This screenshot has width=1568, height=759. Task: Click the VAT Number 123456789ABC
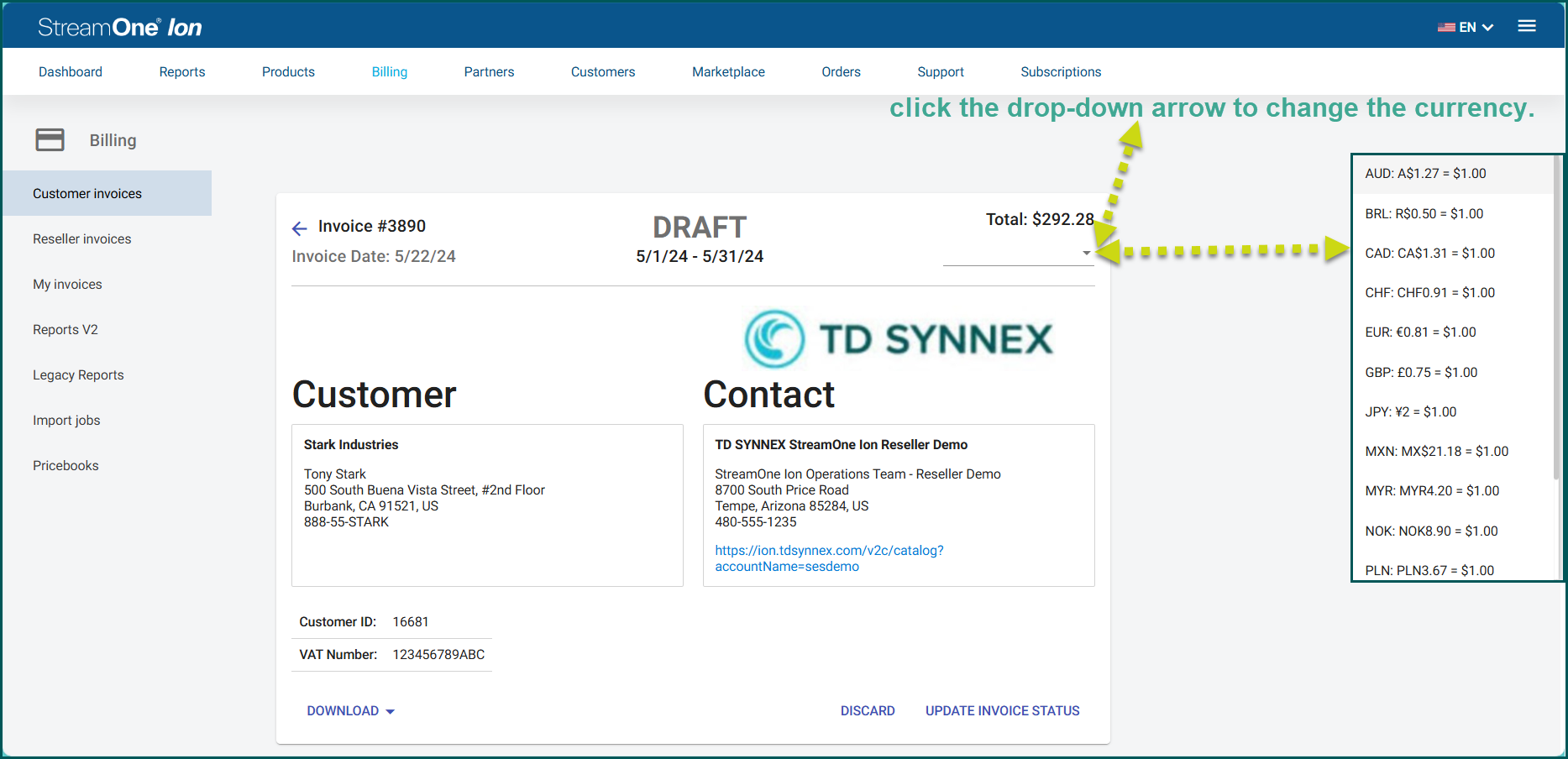[438, 655]
